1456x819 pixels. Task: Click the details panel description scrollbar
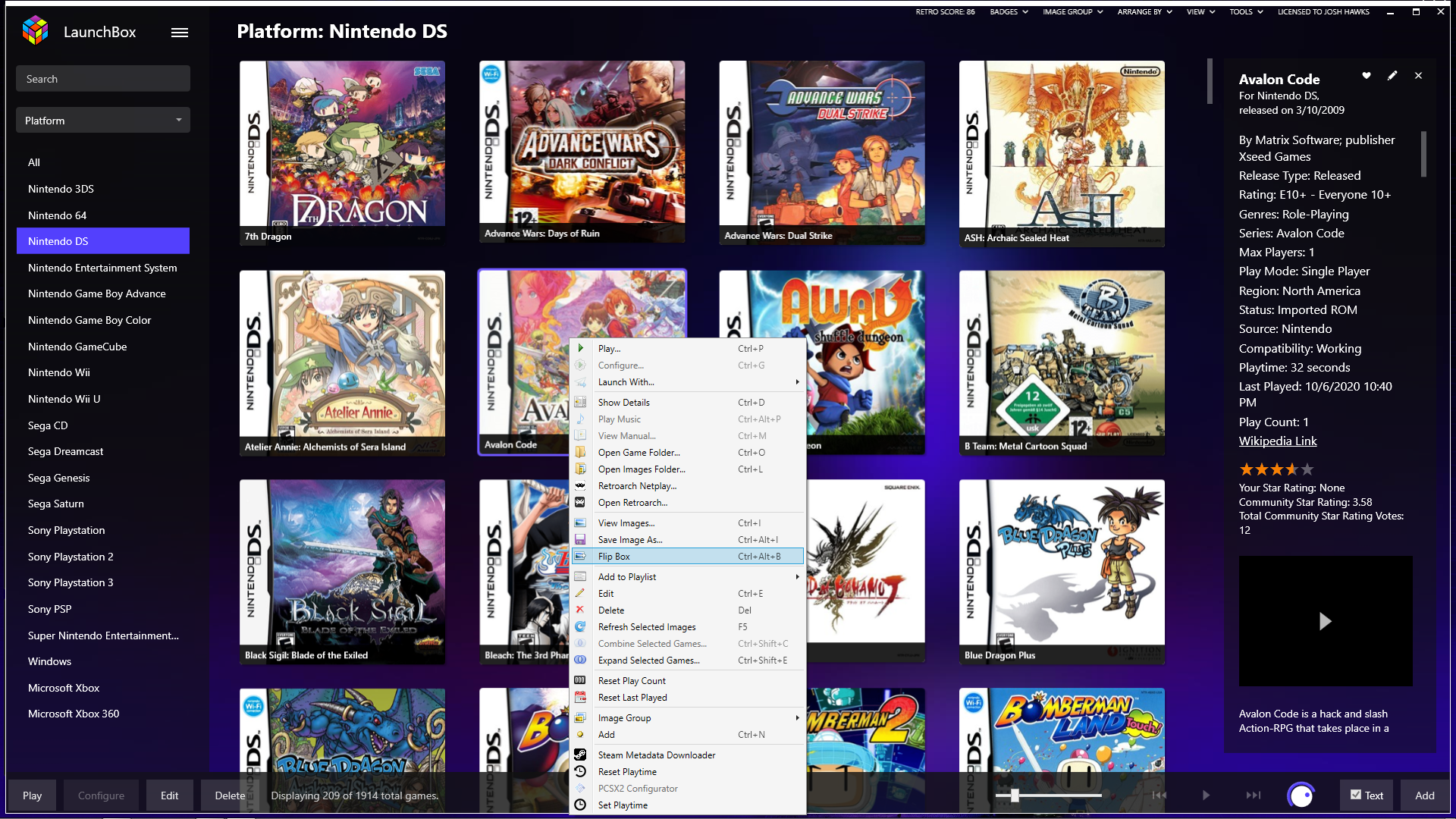tap(1423, 154)
